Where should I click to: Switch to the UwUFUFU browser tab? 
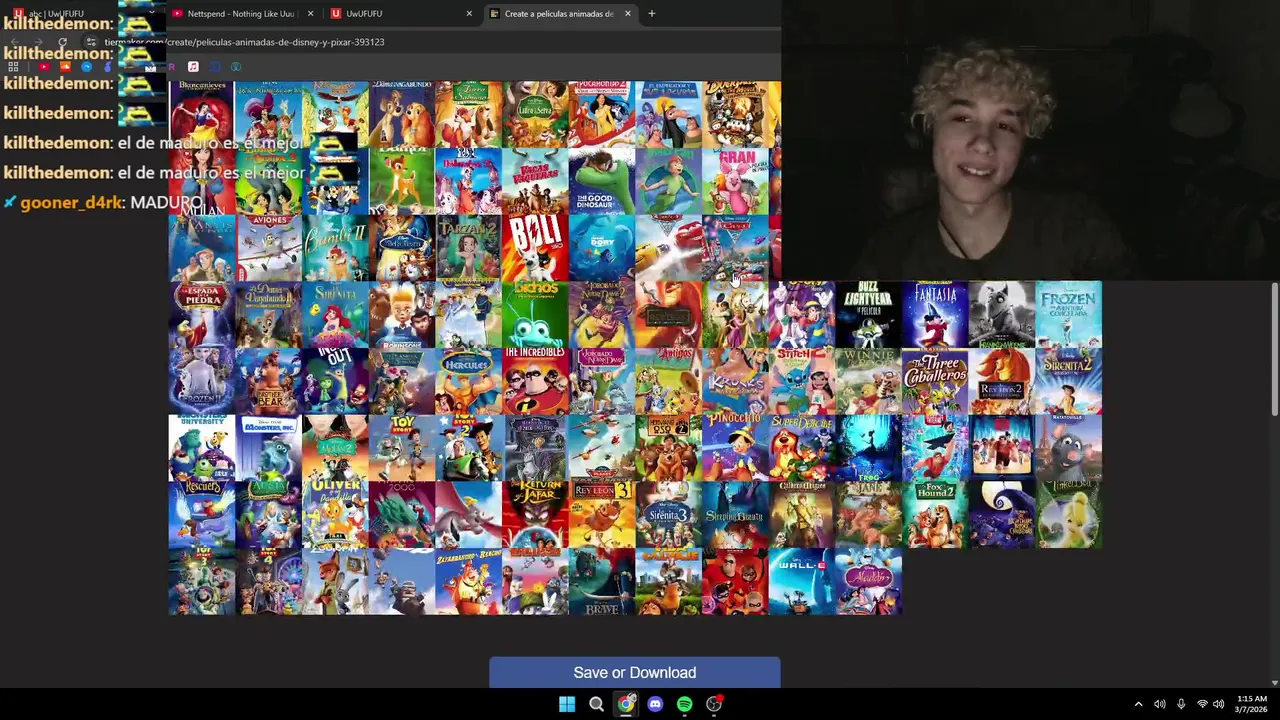[402, 14]
